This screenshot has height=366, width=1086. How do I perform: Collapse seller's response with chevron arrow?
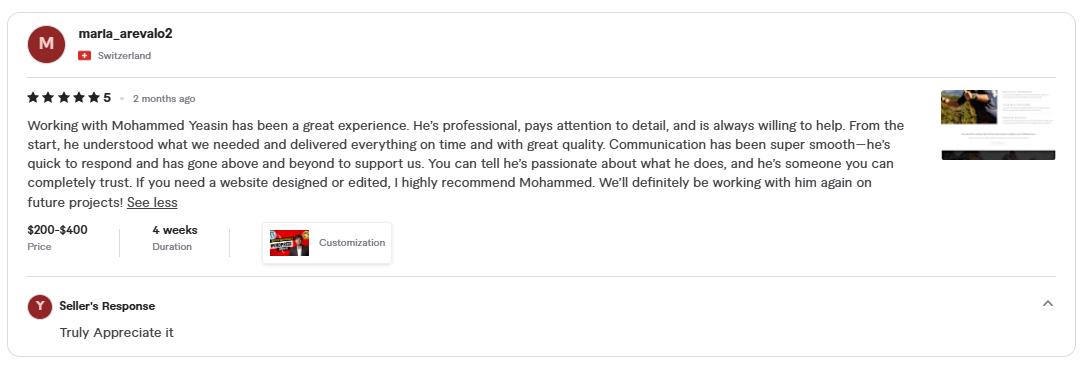(1048, 303)
